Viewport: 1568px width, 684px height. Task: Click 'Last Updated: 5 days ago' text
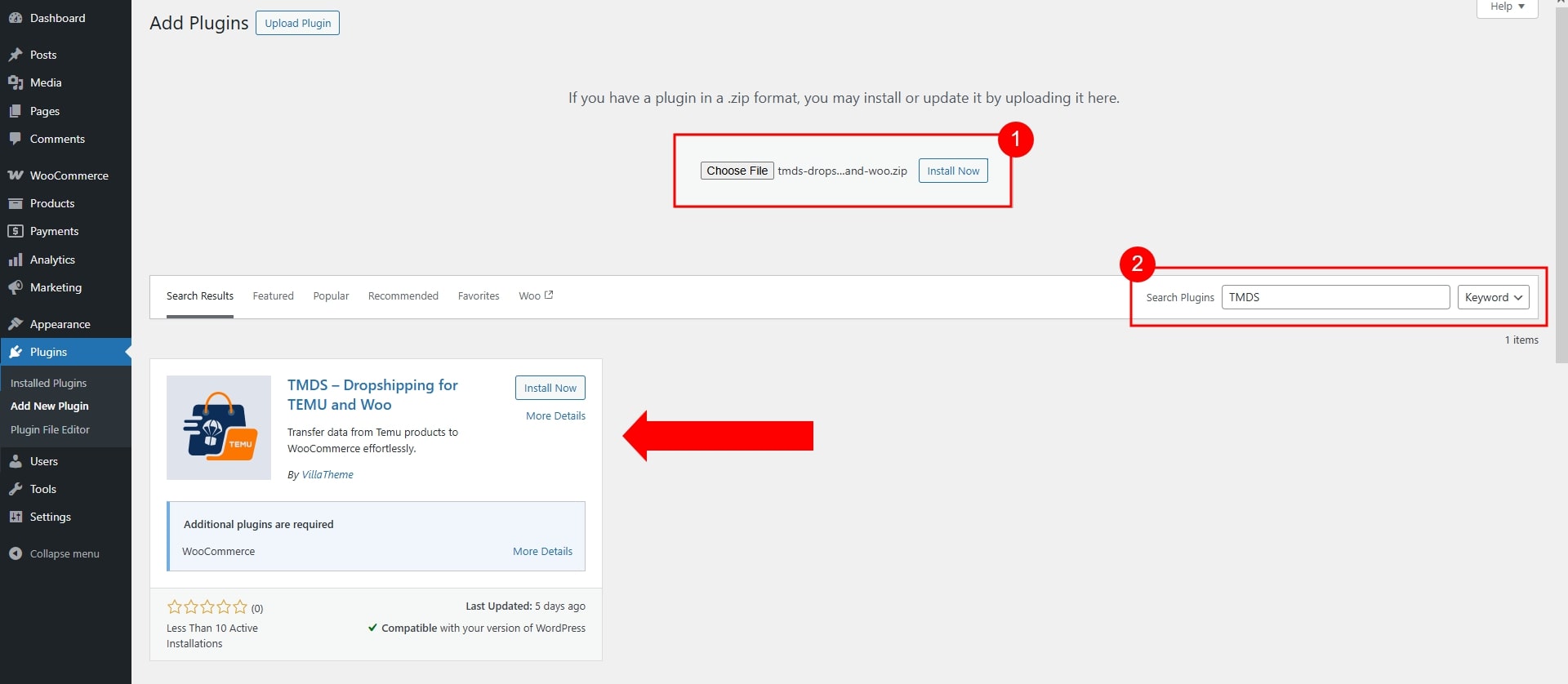[525, 606]
